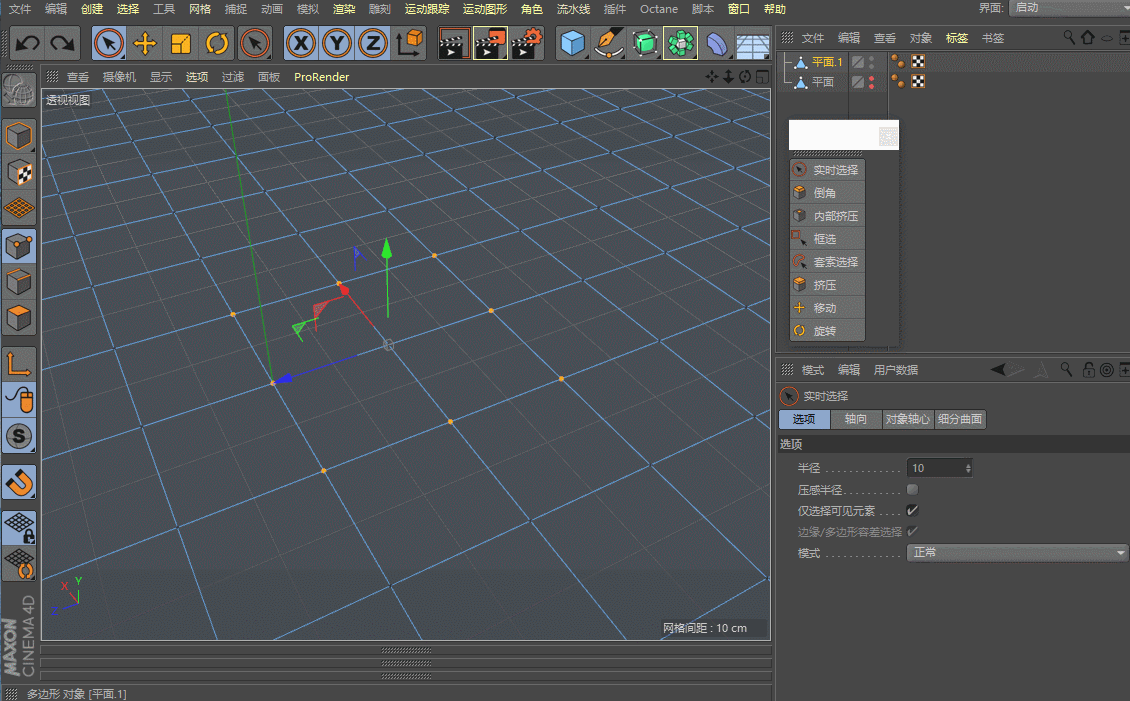Open the 界面 layout dropdown showing 启动

tap(1067, 8)
